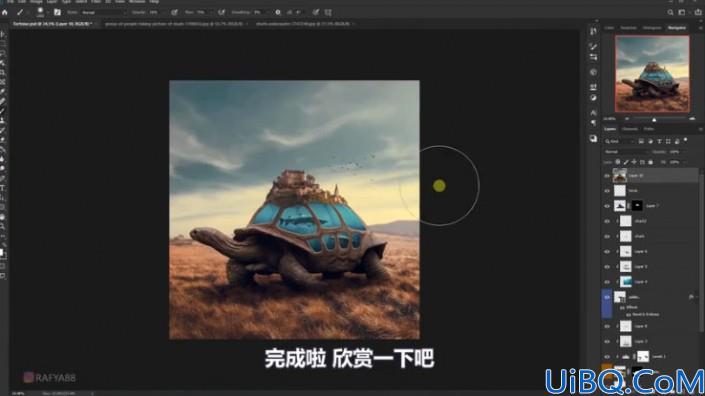Click the foreground color swatch in toolbar
This screenshot has height=396, width=705.
coord(1,252)
